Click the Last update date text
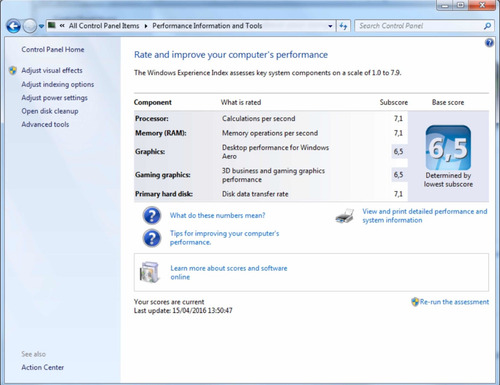 [183, 311]
